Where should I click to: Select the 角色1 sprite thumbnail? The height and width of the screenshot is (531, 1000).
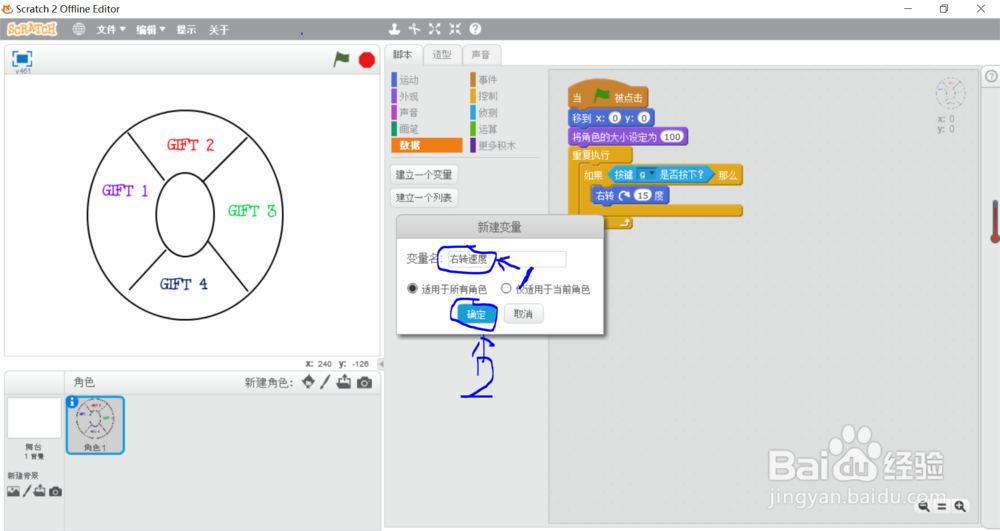coord(95,425)
